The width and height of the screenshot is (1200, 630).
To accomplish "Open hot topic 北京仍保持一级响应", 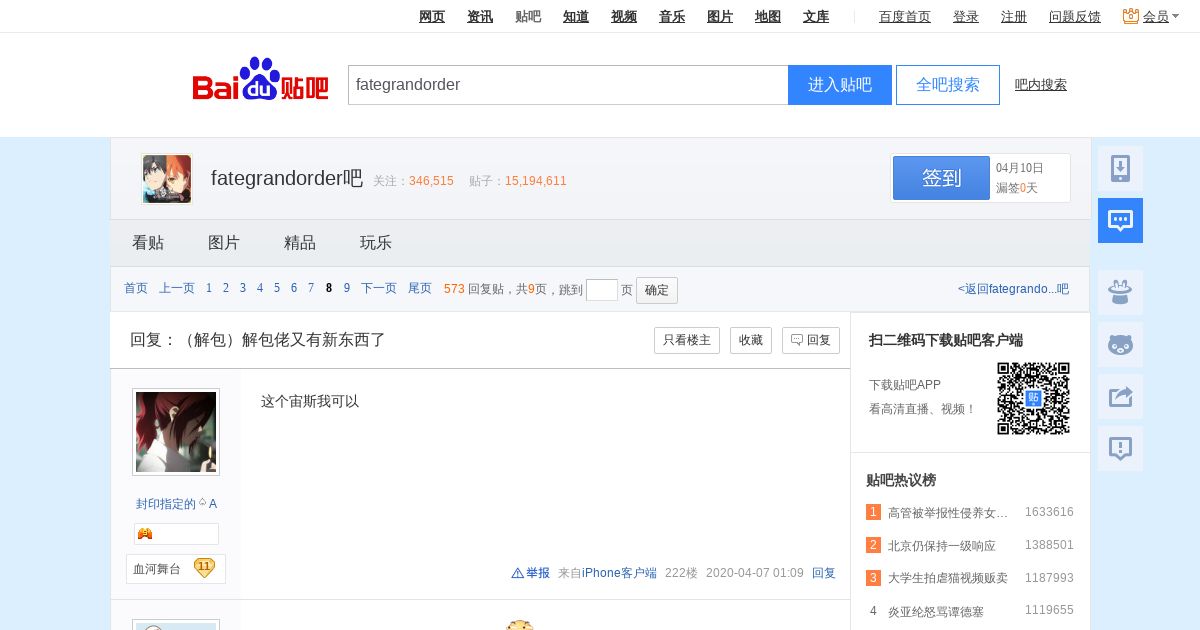I will (942, 545).
